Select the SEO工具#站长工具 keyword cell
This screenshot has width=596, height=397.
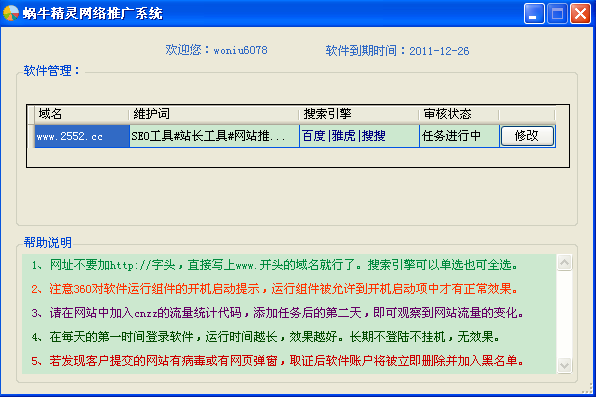(x=214, y=136)
